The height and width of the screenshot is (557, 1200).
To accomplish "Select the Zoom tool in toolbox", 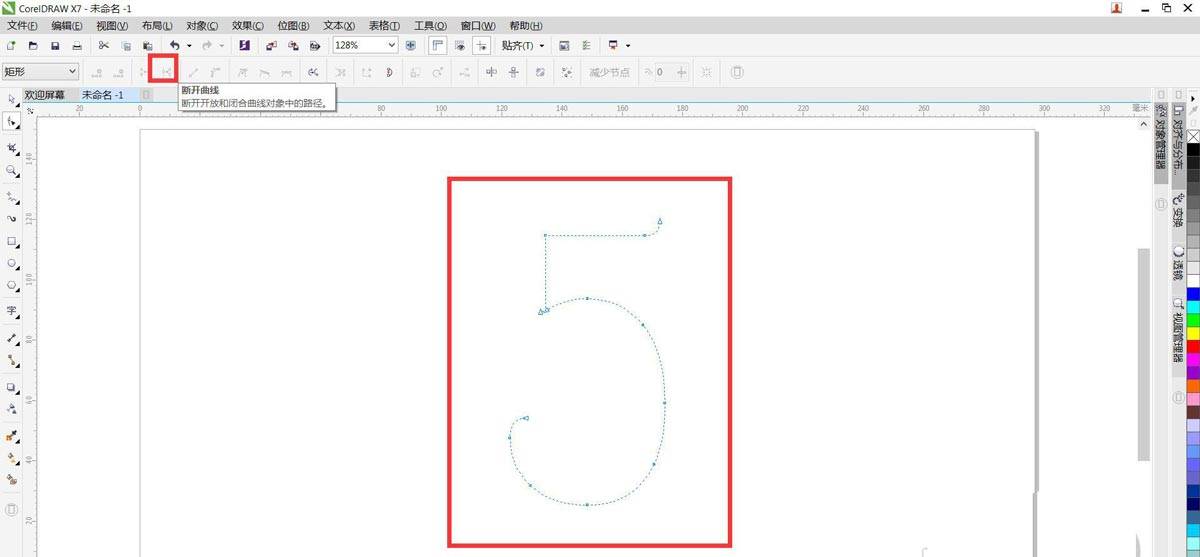I will click(x=12, y=171).
